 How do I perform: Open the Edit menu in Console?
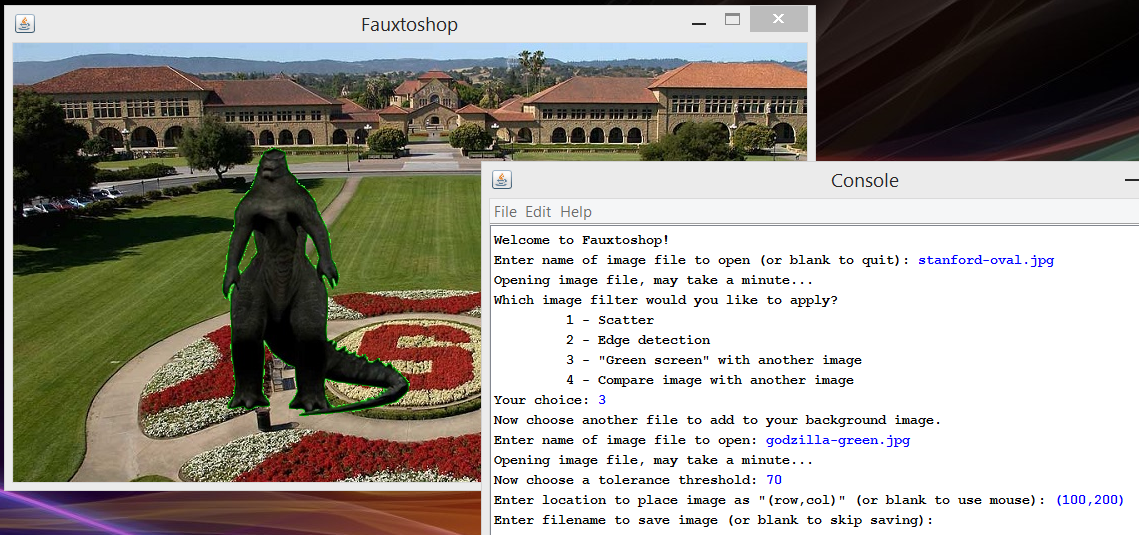(x=538, y=212)
